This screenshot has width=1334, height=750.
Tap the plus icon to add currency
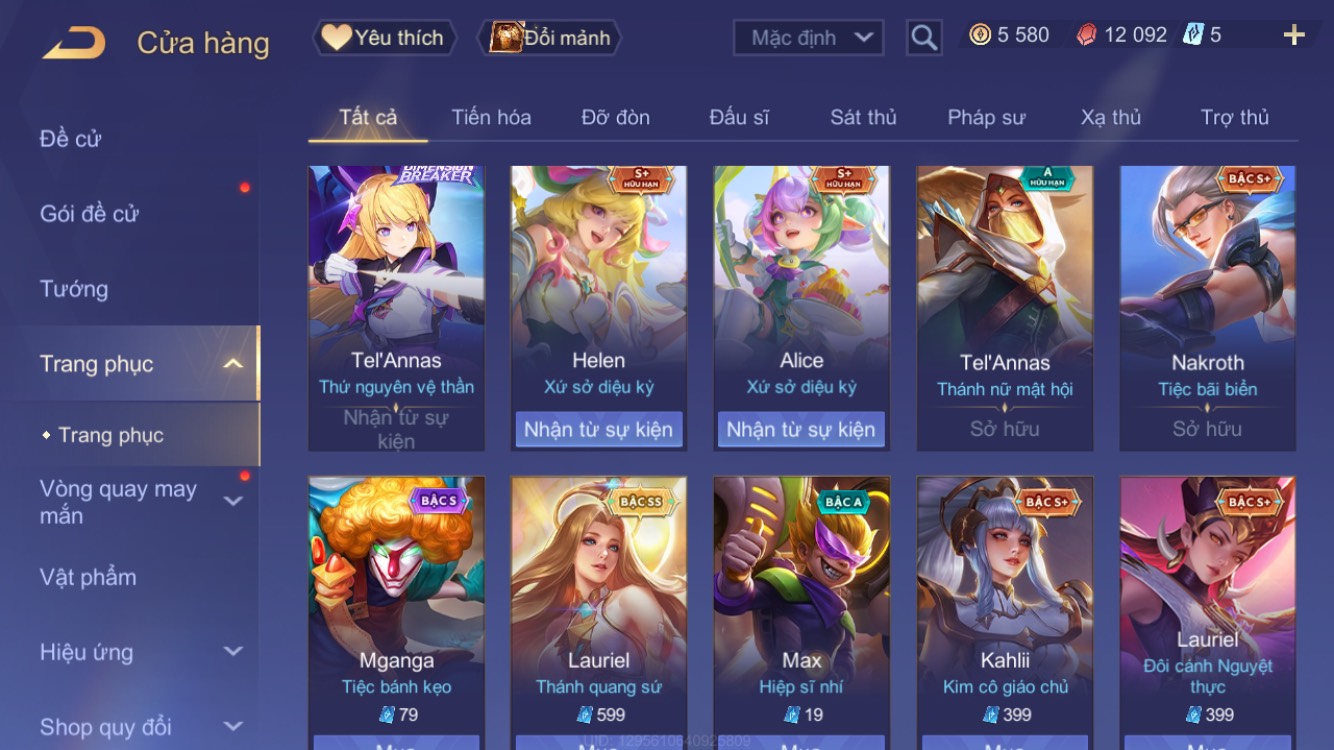[1294, 36]
